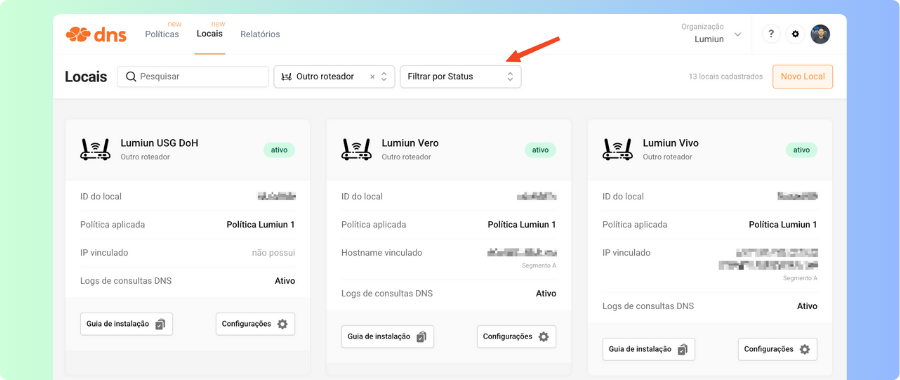Screen dimensions: 900x380
Task: Click router icon of Lumiun Vero
Action: (x=355, y=149)
